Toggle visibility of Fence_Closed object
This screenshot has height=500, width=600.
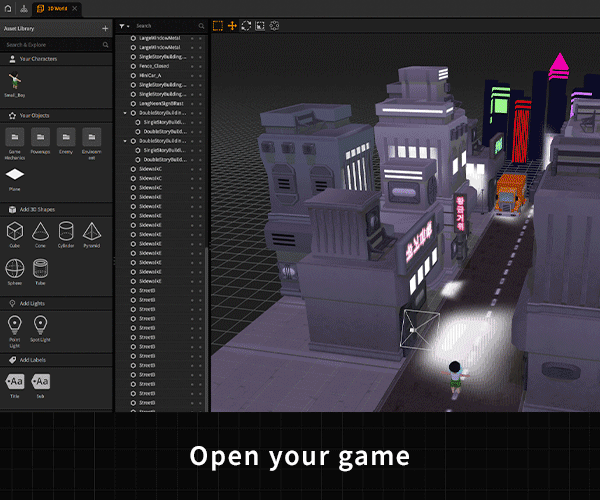click(x=192, y=65)
